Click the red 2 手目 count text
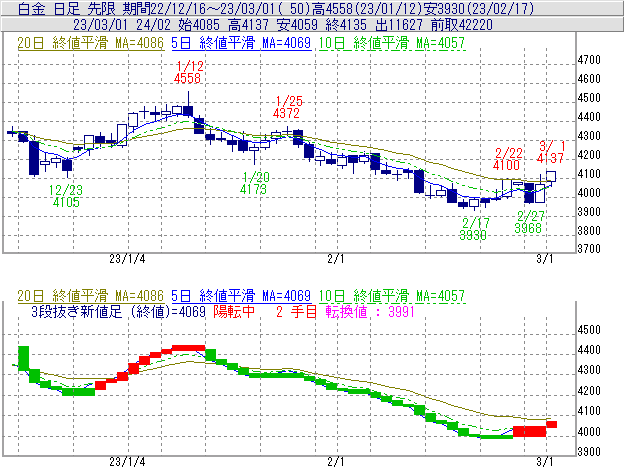This screenshot has height=475, width=624. point(296,311)
